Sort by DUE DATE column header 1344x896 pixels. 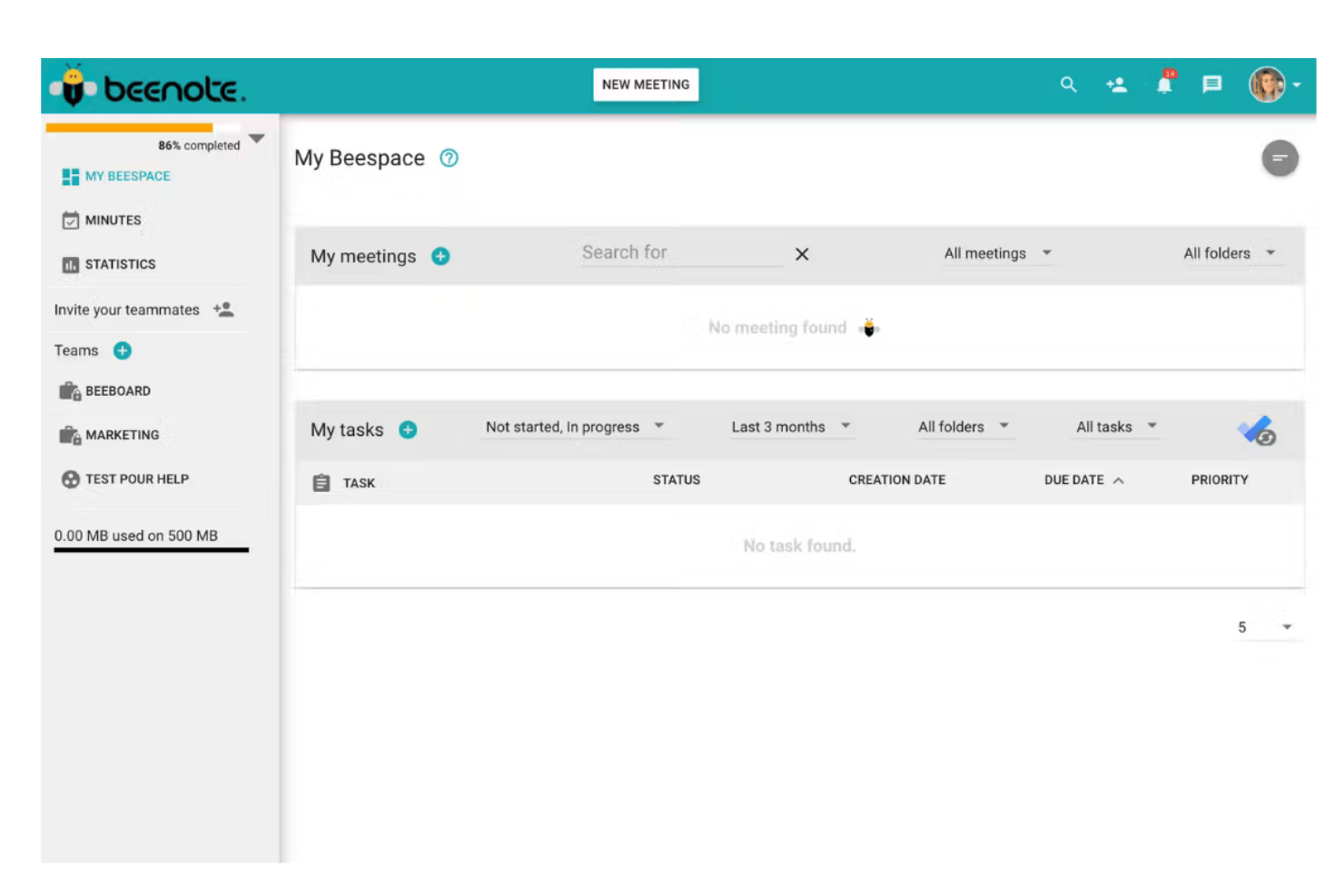coord(1074,479)
